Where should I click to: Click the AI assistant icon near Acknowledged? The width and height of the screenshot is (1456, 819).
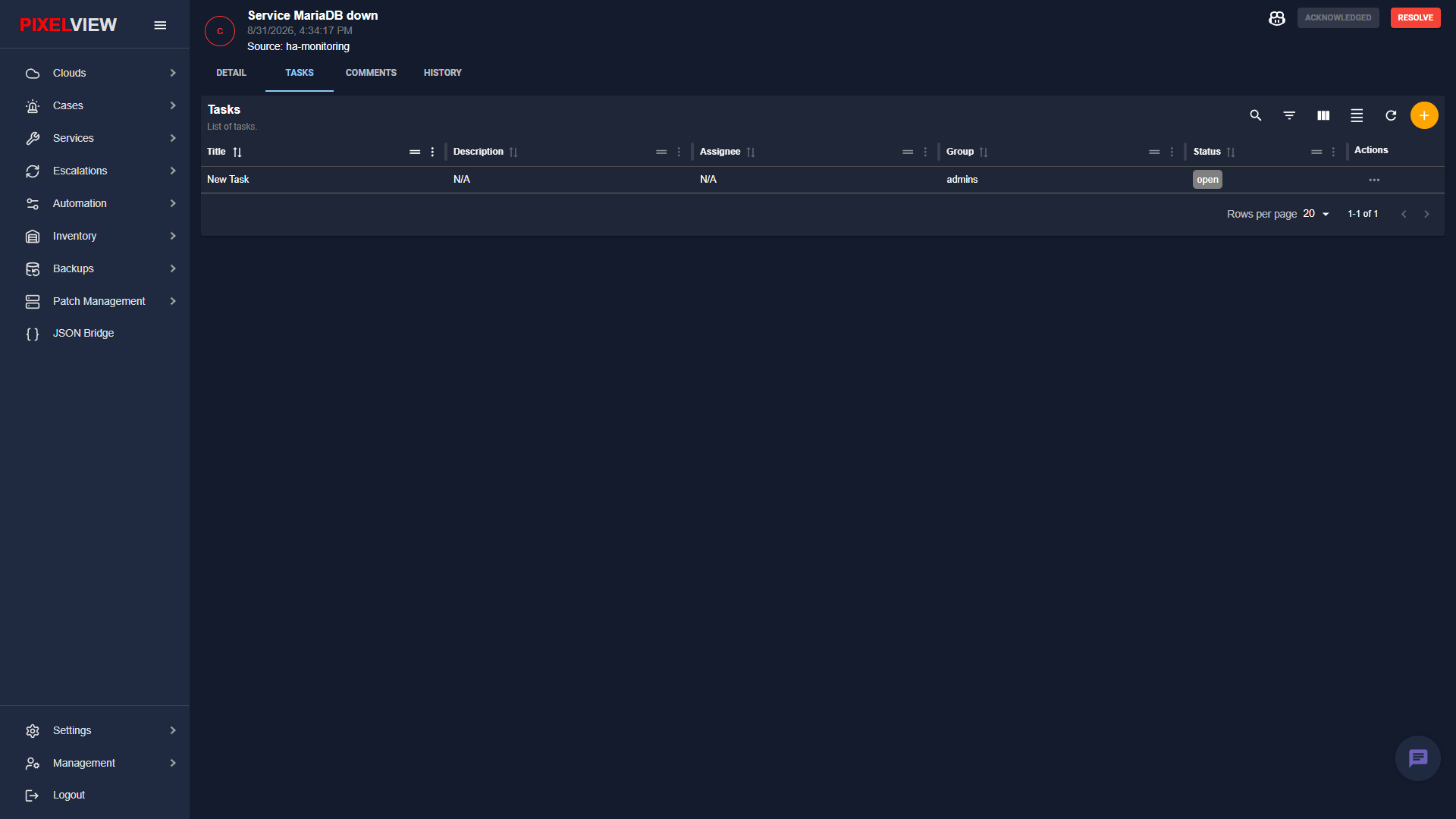pos(1277,17)
